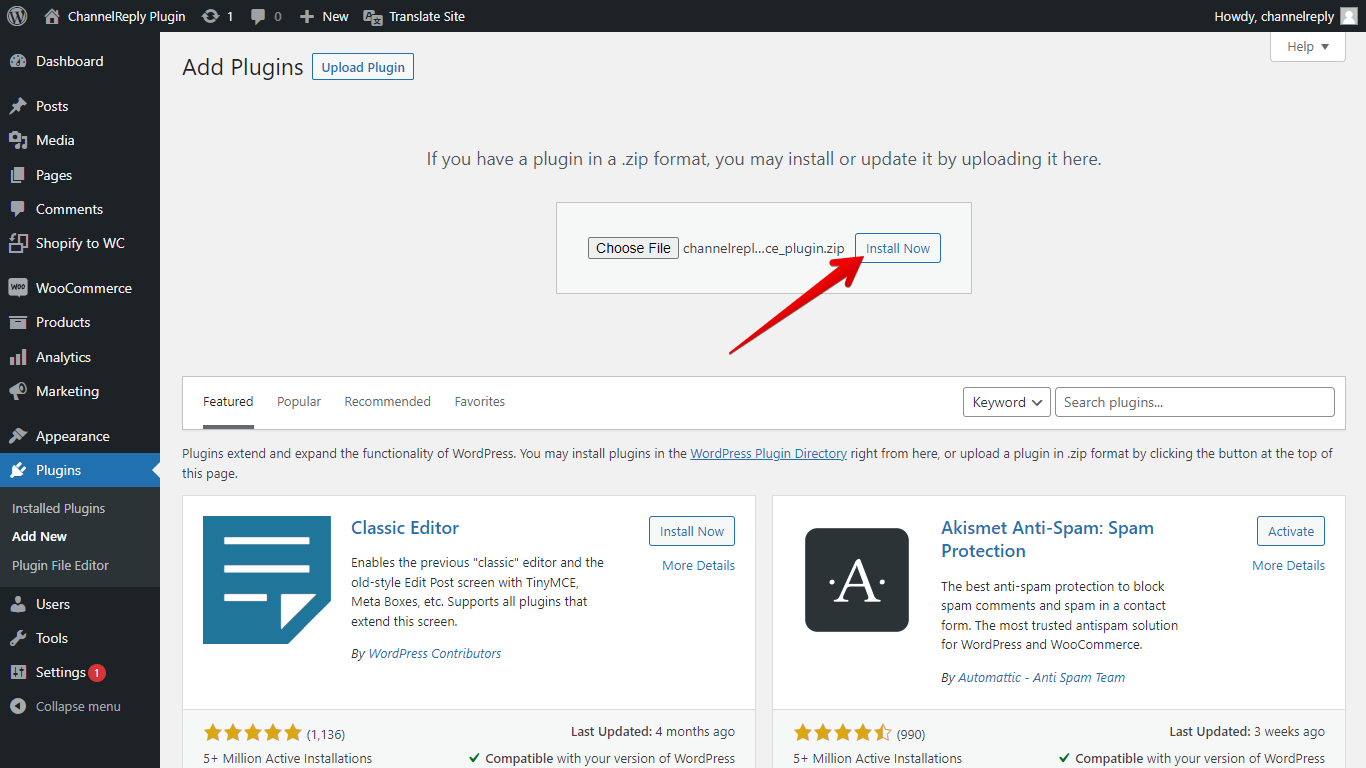
Task: Click the Products box icon
Action: click(x=18, y=322)
